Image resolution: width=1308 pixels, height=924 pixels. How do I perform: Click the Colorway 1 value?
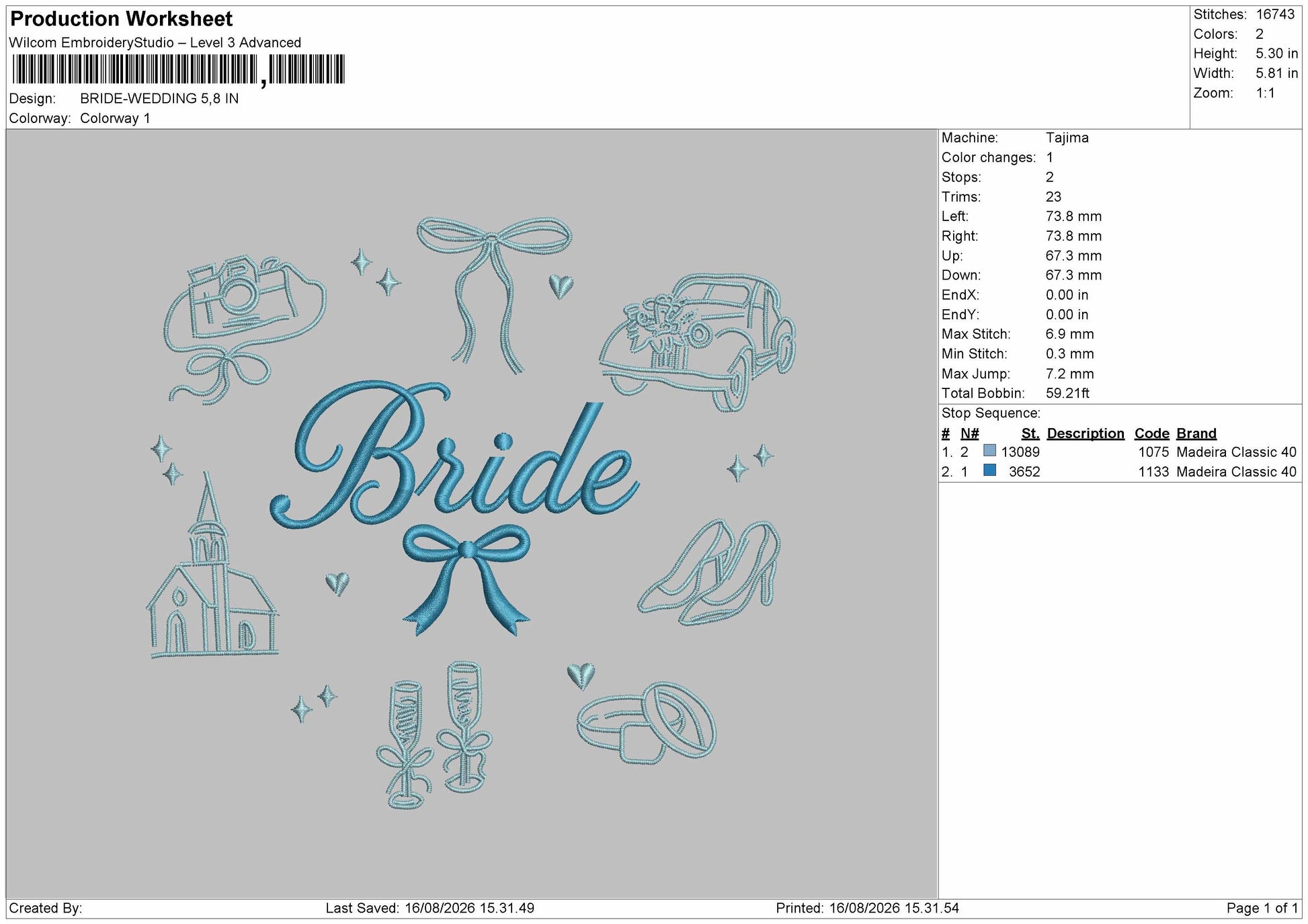[x=115, y=118]
